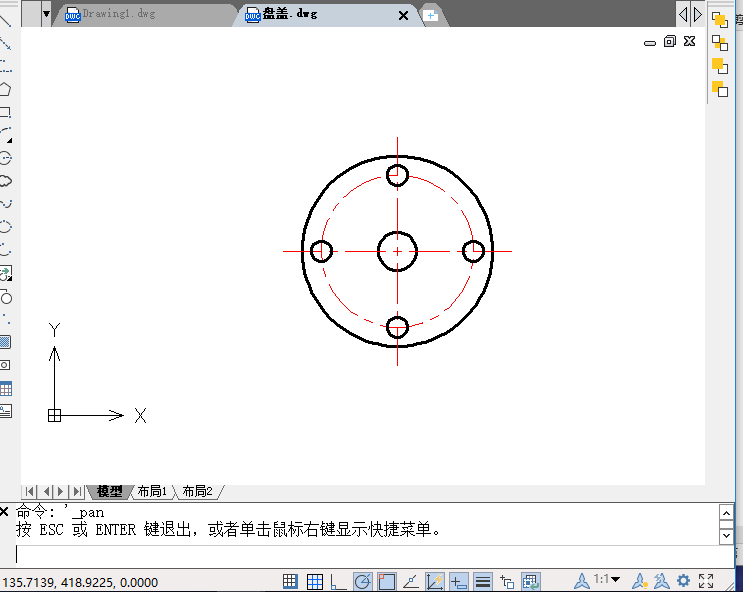Toggle ortho mode in status bar
Viewport: 743px width, 592px height.
click(338, 581)
